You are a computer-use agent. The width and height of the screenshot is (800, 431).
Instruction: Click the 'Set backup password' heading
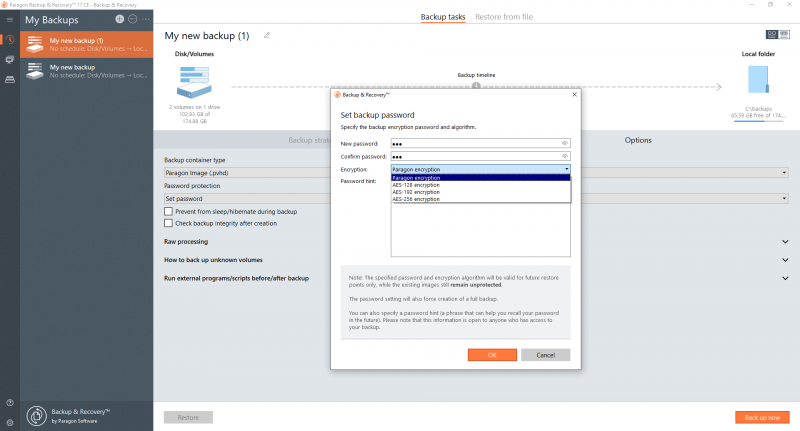tap(378, 115)
